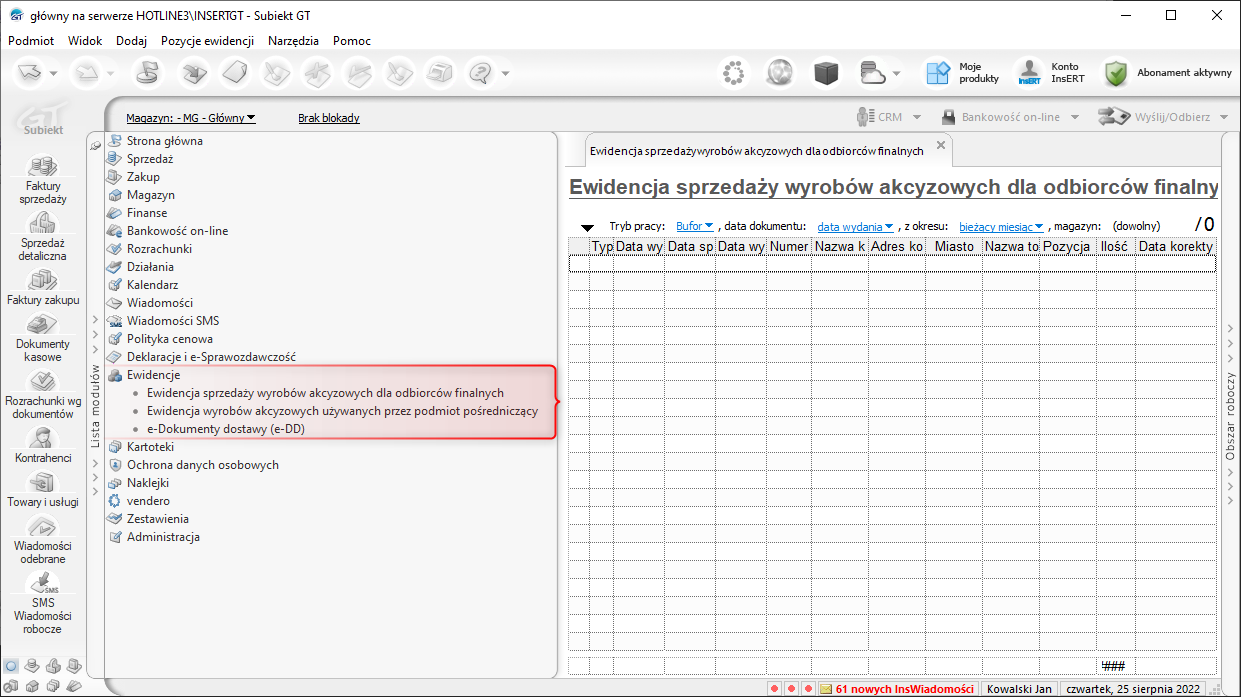Click the cloud server icon

(873, 72)
